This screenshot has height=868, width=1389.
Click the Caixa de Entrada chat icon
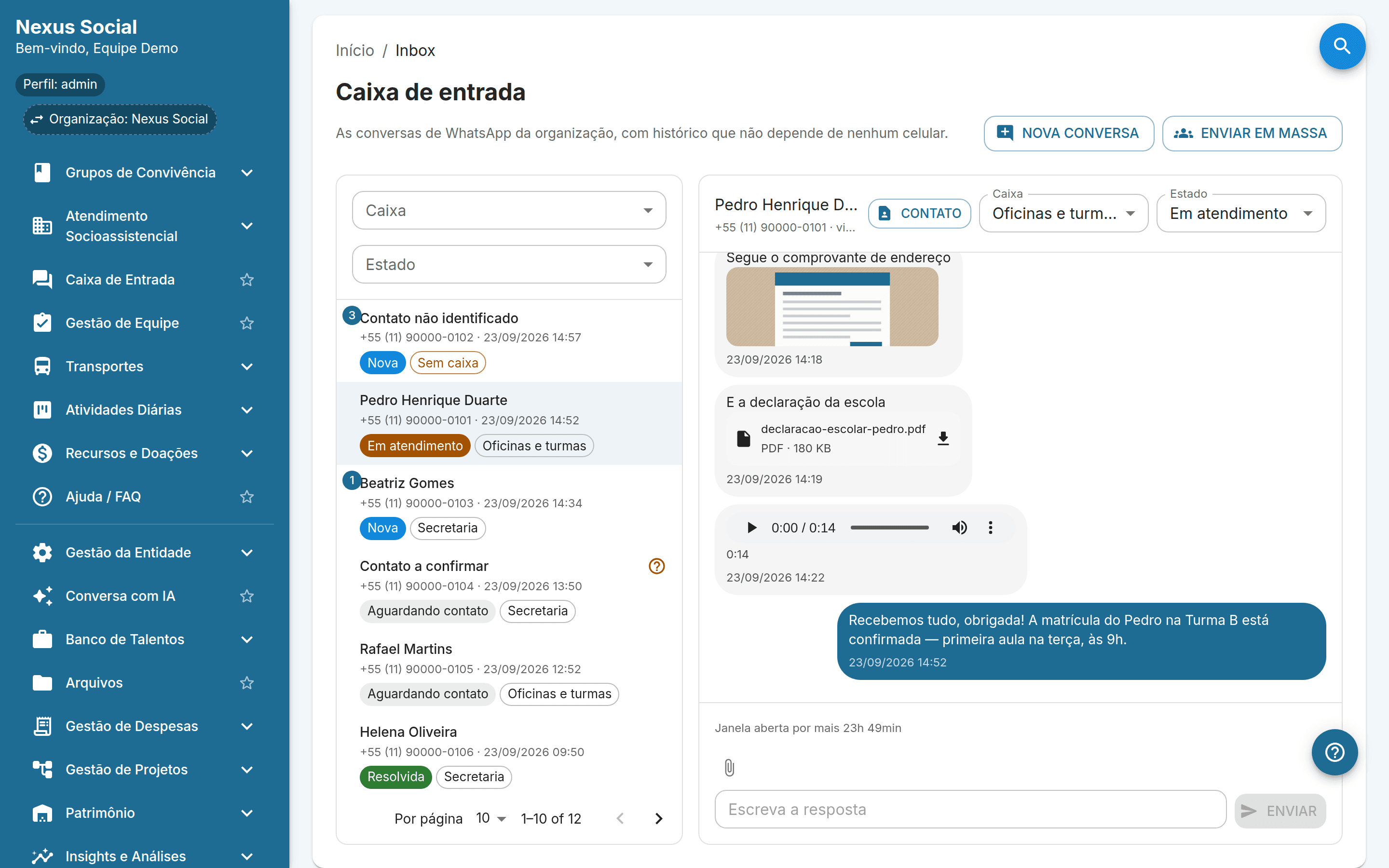[x=42, y=280]
